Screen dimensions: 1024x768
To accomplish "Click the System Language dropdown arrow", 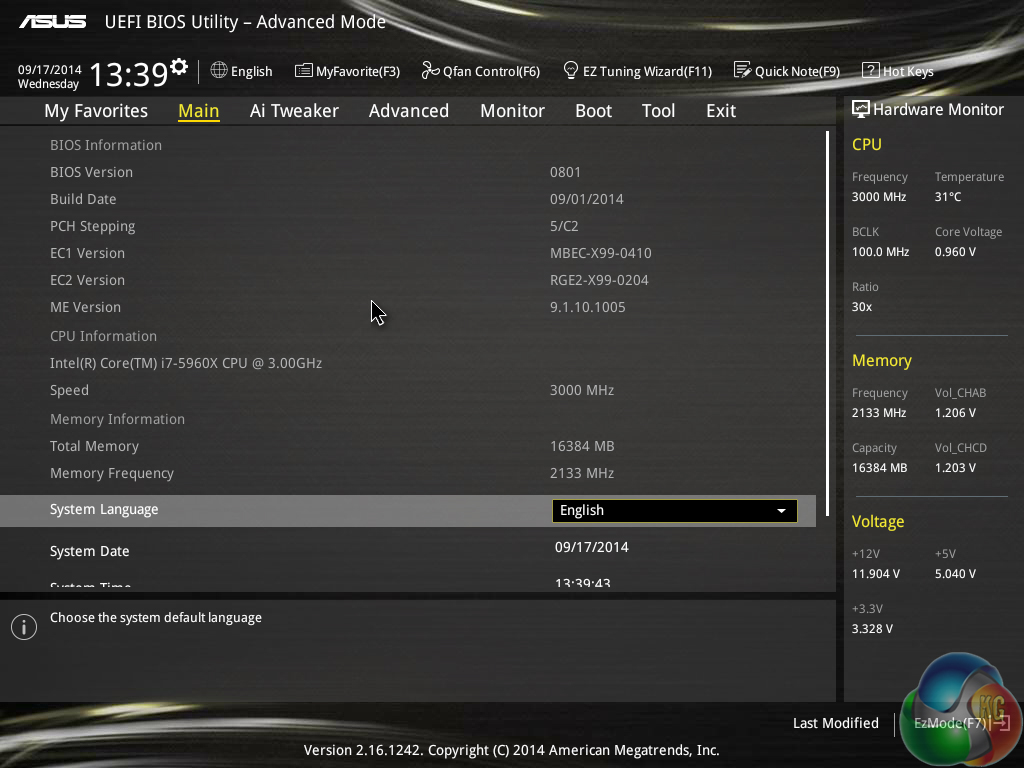I will click(x=781, y=511).
